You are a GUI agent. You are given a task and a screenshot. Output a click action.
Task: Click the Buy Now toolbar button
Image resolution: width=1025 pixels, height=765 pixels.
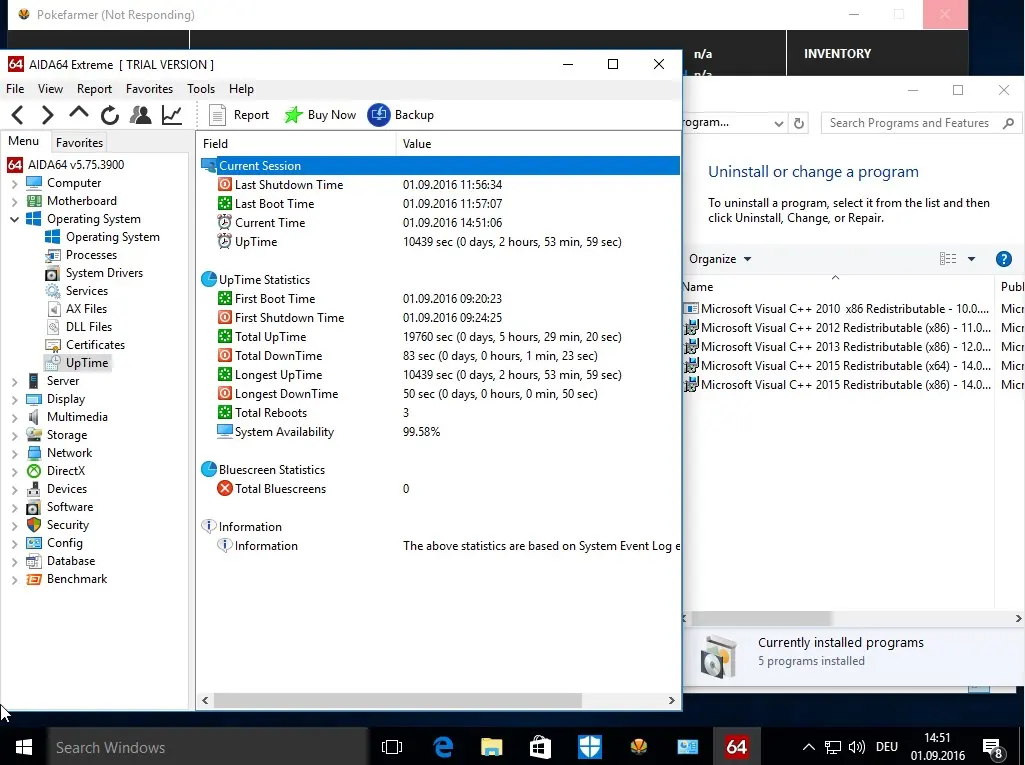pos(320,115)
